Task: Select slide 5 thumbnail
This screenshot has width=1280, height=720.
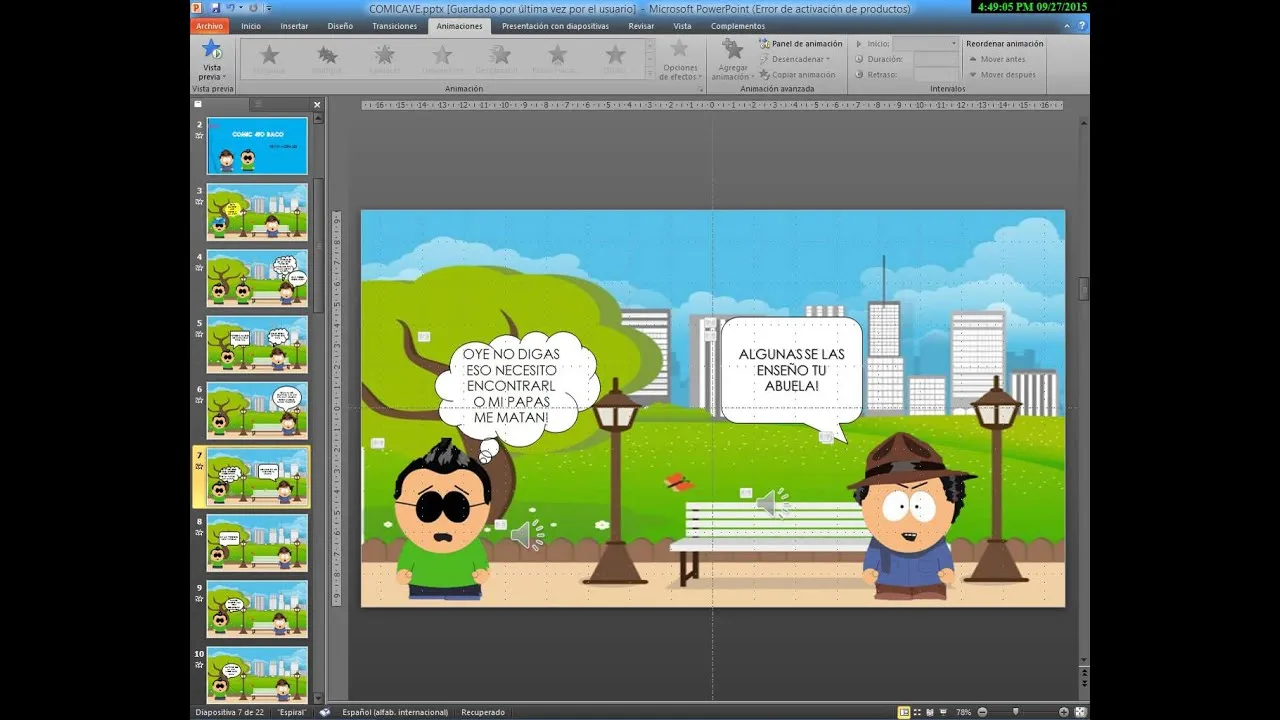Action: pyautogui.click(x=257, y=344)
